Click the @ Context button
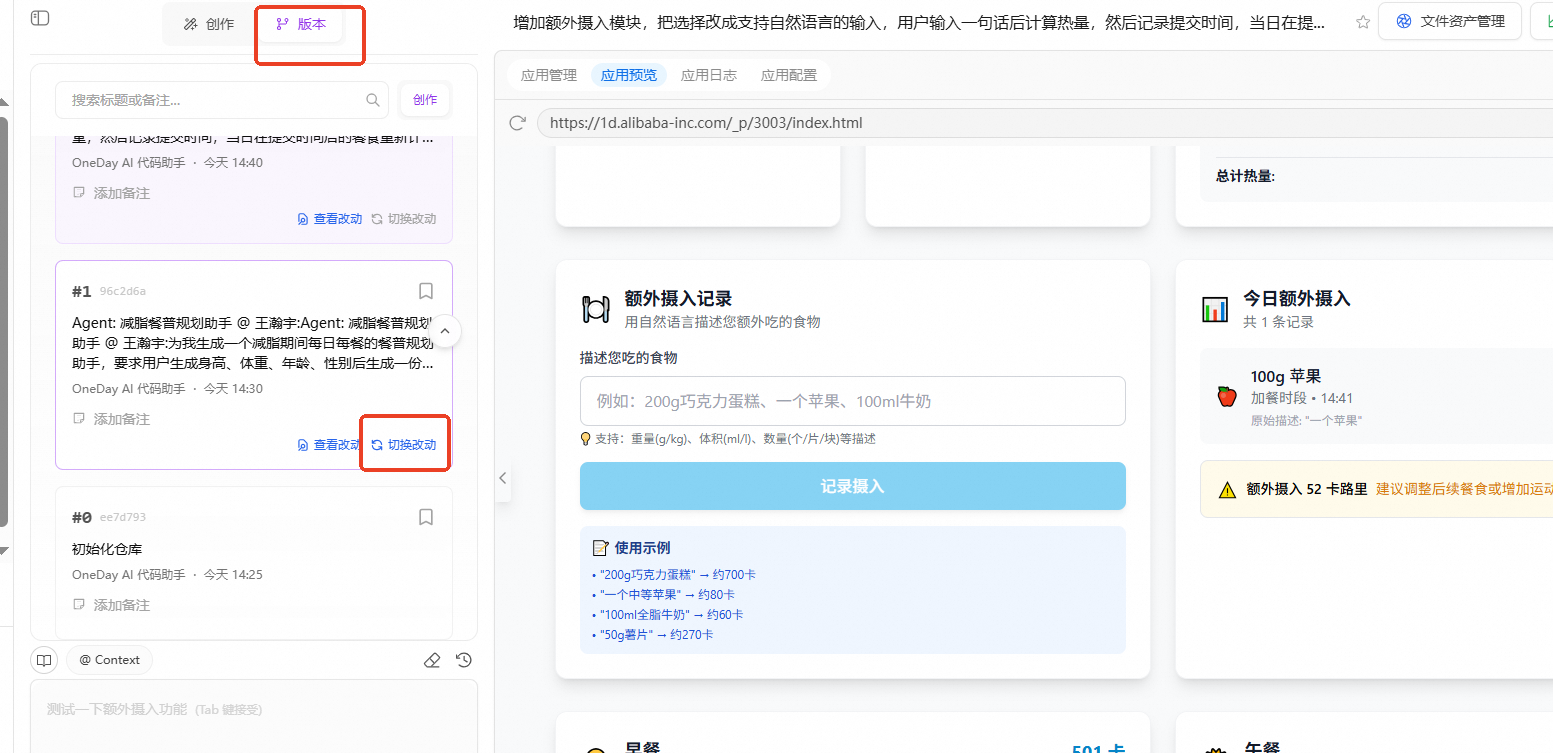The height and width of the screenshot is (753, 1553). tap(110, 660)
